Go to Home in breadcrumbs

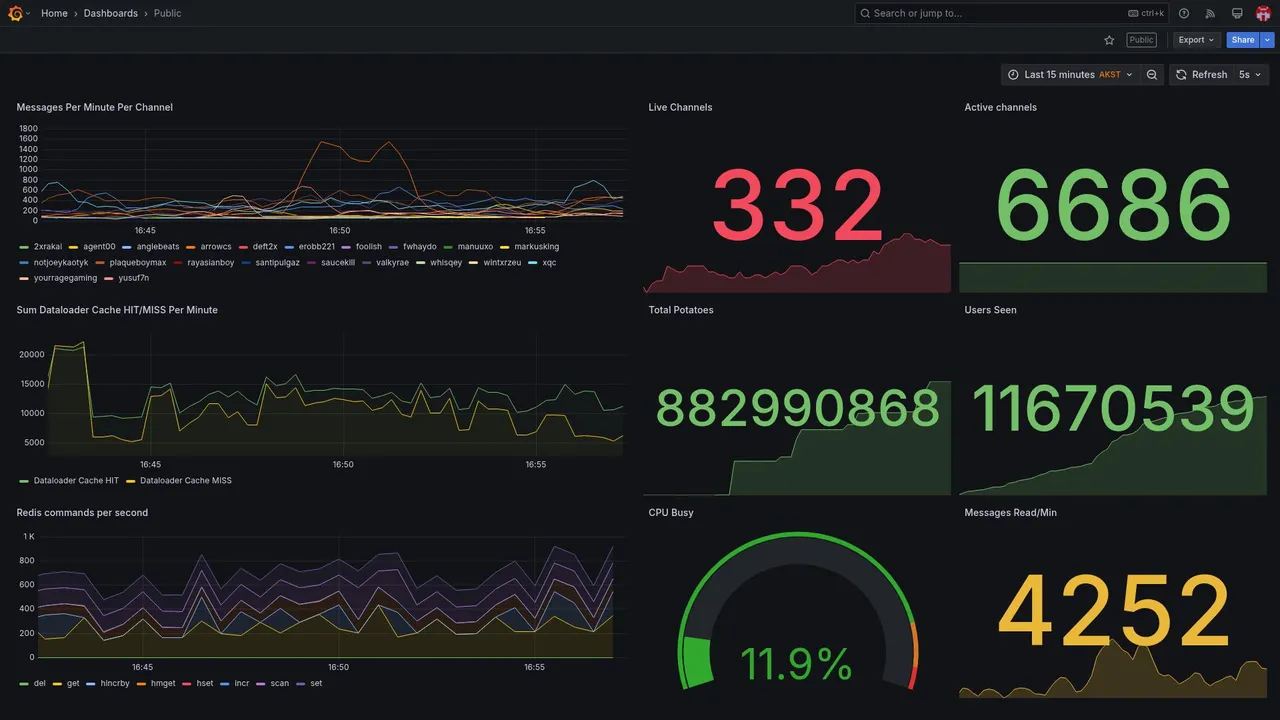point(54,13)
